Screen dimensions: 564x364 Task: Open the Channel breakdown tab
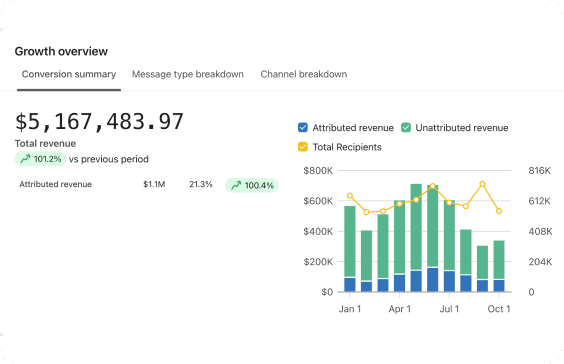(x=304, y=74)
